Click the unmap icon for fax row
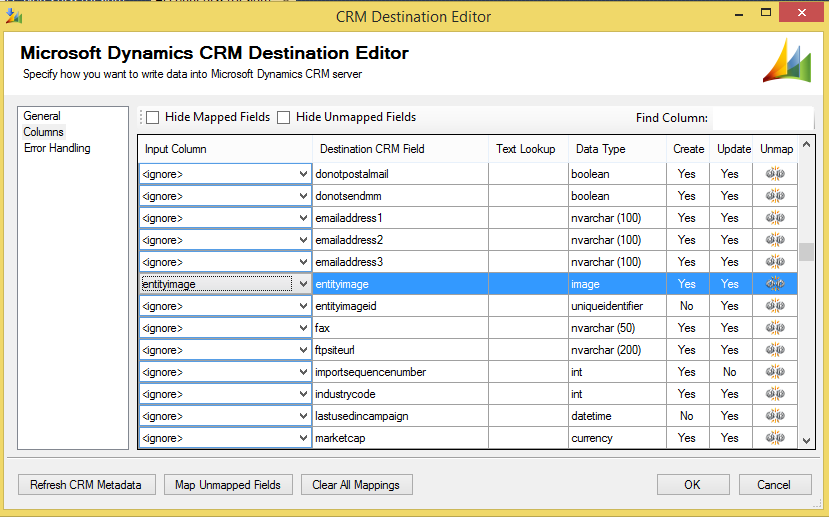 pyautogui.click(x=775, y=328)
